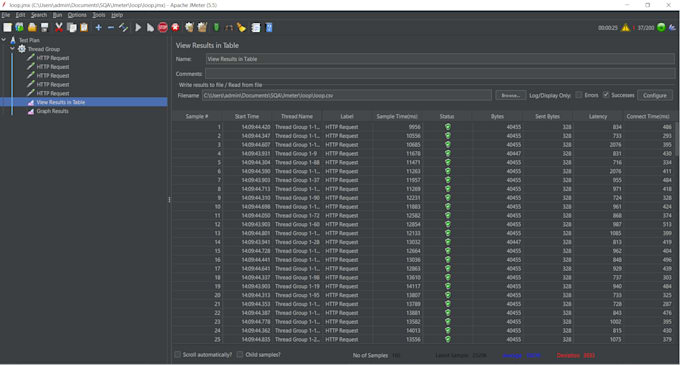
Task: Click the Paste clipboard icon
Action: [x=84, y=27]
